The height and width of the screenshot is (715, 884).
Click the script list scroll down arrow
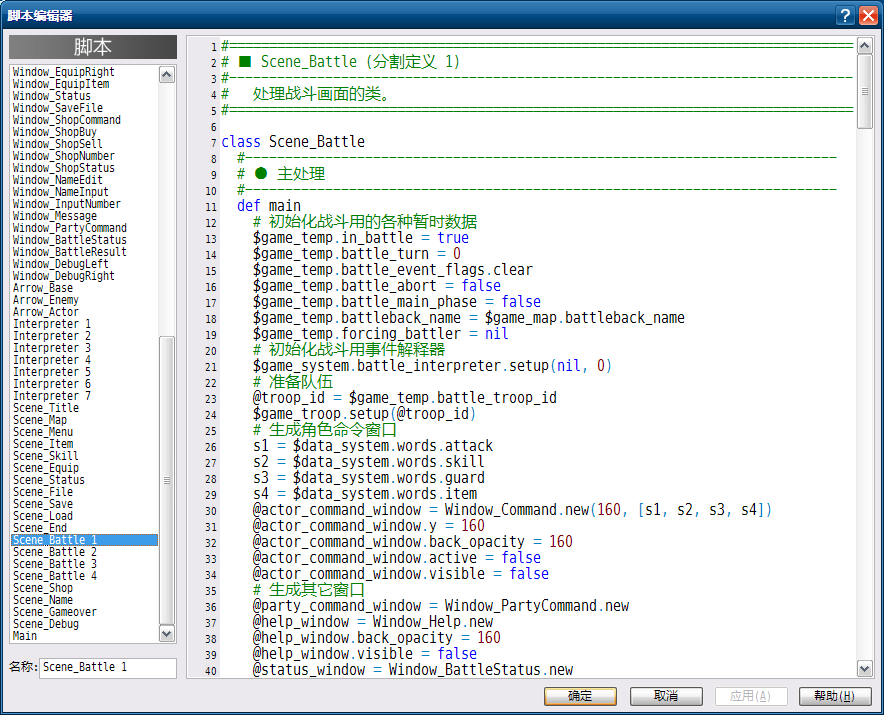pos(166,634)
